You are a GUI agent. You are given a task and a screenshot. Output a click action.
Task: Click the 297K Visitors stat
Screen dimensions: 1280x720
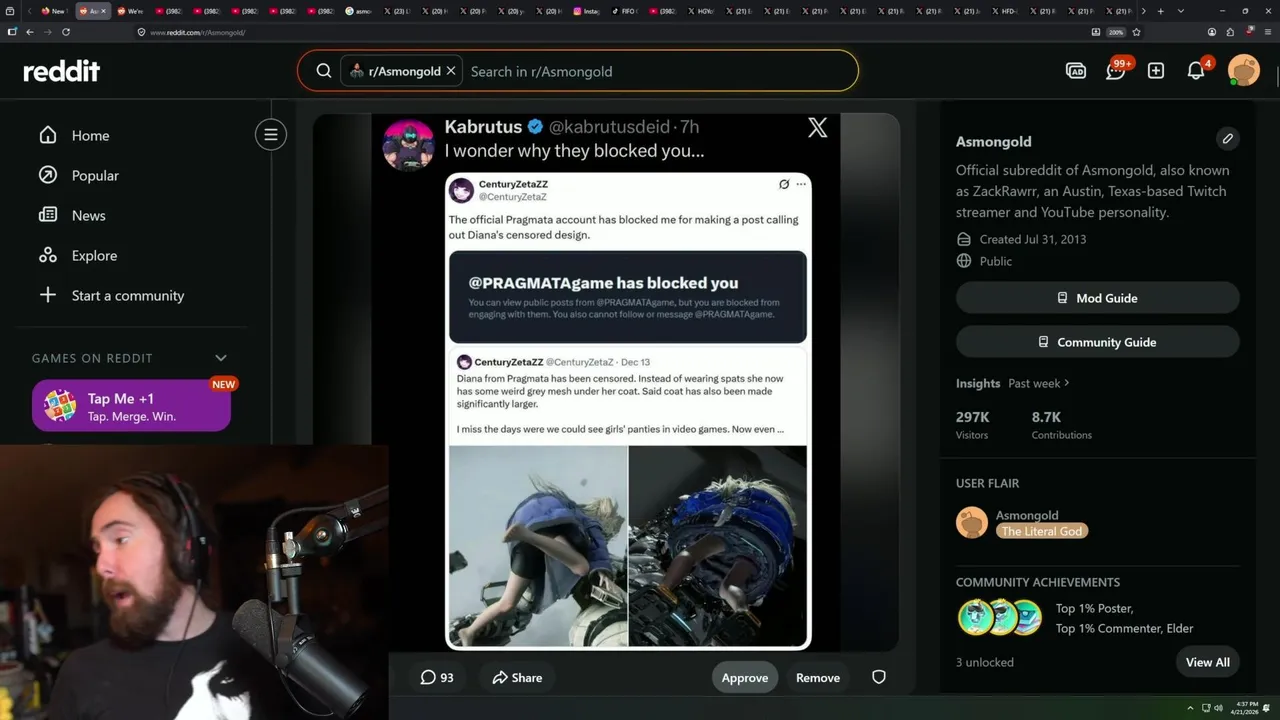tap(973, 425)
